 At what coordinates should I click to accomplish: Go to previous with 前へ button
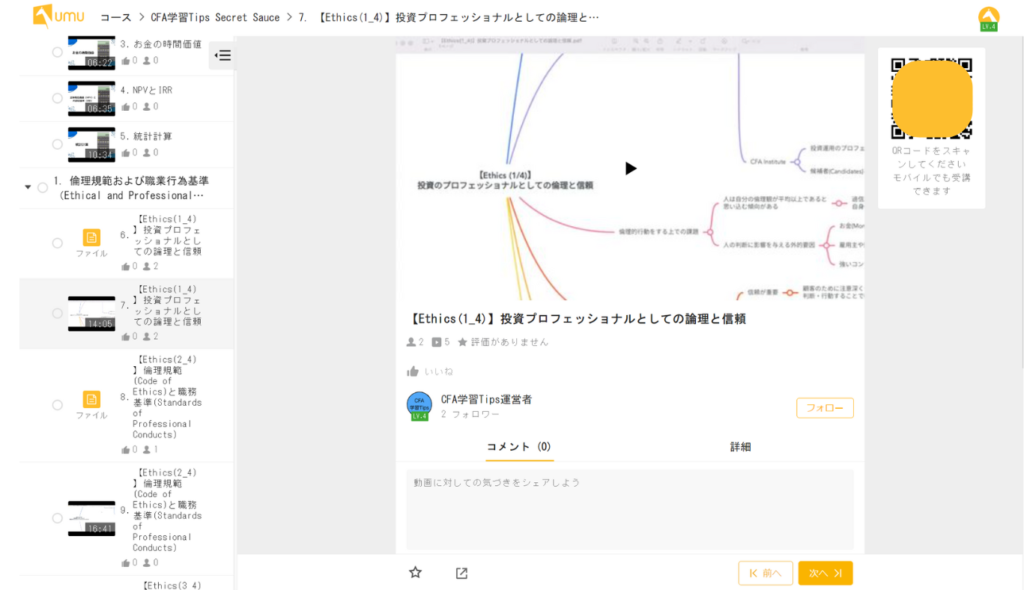(x=765, y=573)
